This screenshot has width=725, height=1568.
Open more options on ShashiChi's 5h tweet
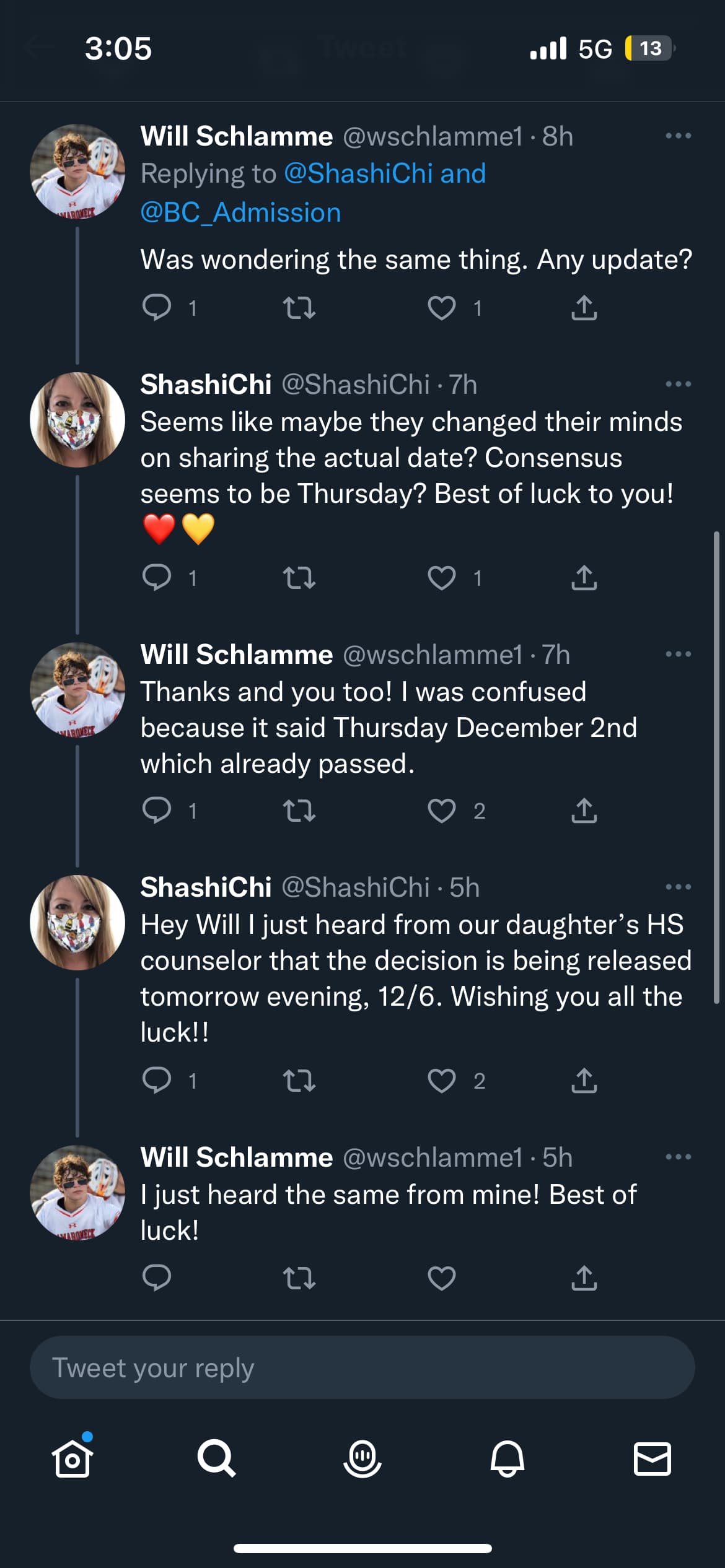point(678,887)
